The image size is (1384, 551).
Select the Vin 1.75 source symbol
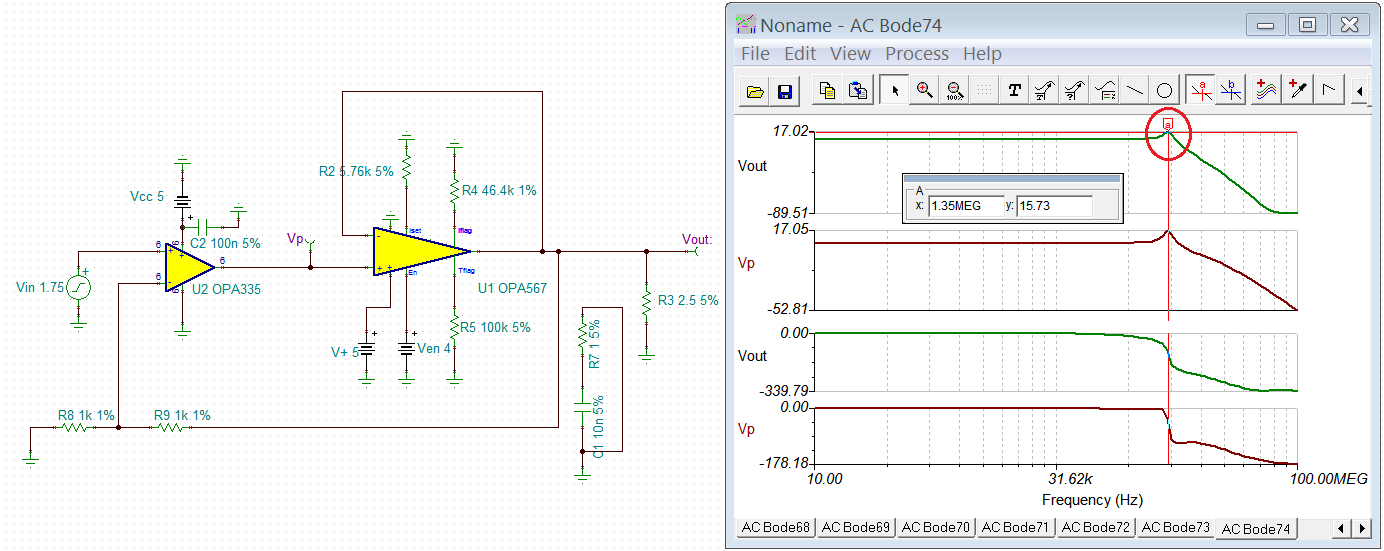pyautogui.click(x=79, y=289)
